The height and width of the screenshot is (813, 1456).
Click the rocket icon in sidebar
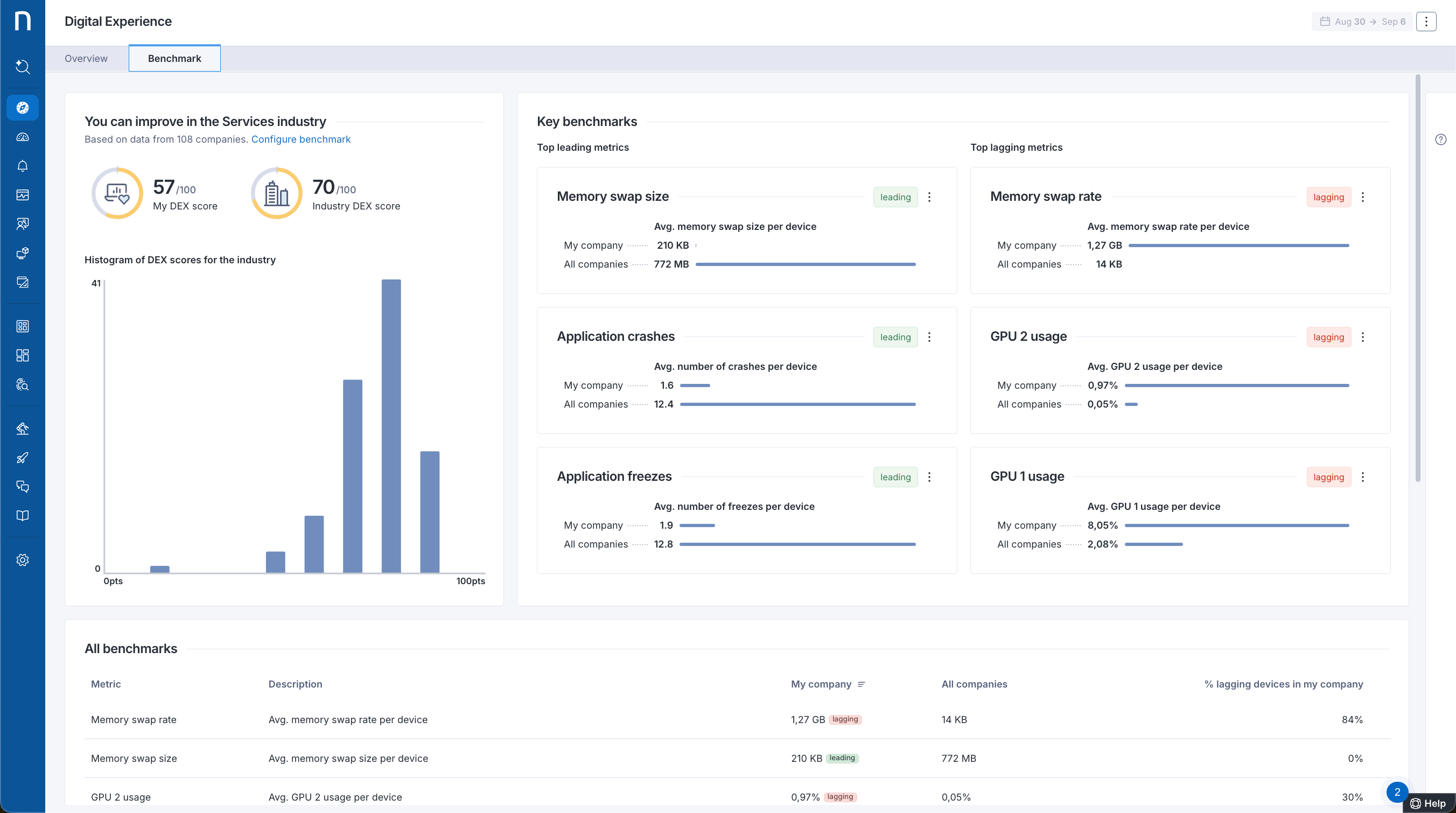click(22, 458)
